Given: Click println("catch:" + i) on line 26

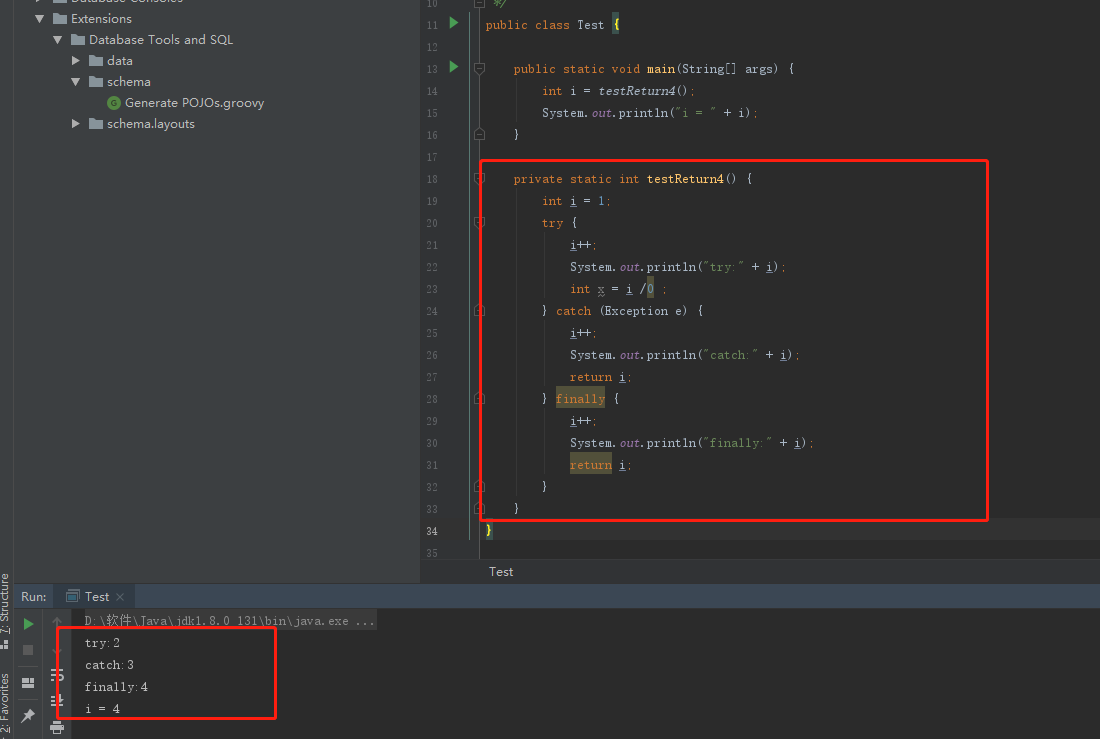Looking at the screenshot, I should 685,355.
